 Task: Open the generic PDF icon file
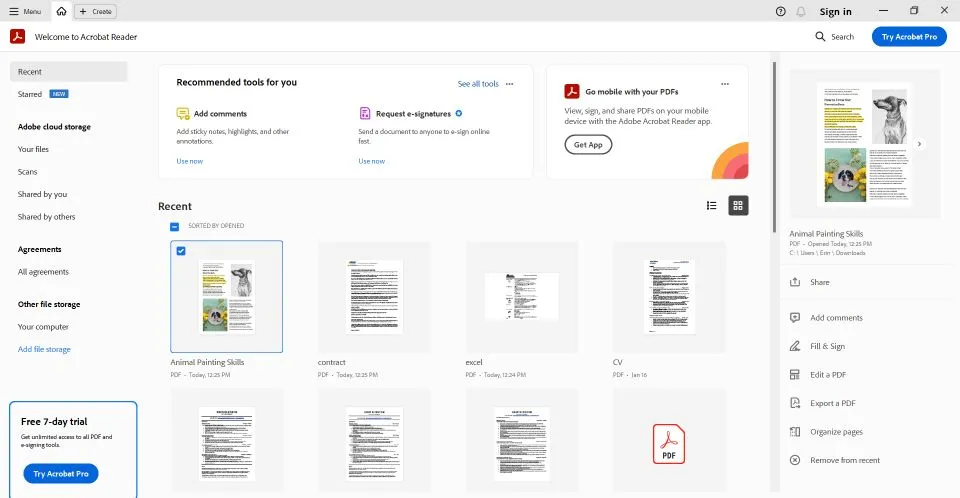669,444
